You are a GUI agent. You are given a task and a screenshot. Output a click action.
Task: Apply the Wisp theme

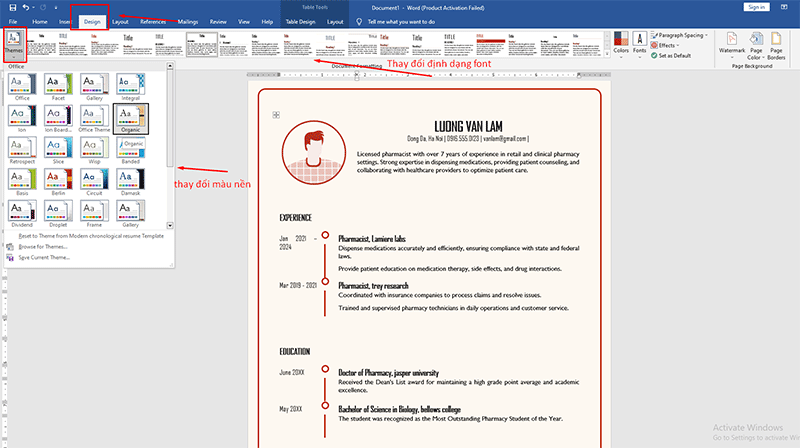[x=94, y=150]
